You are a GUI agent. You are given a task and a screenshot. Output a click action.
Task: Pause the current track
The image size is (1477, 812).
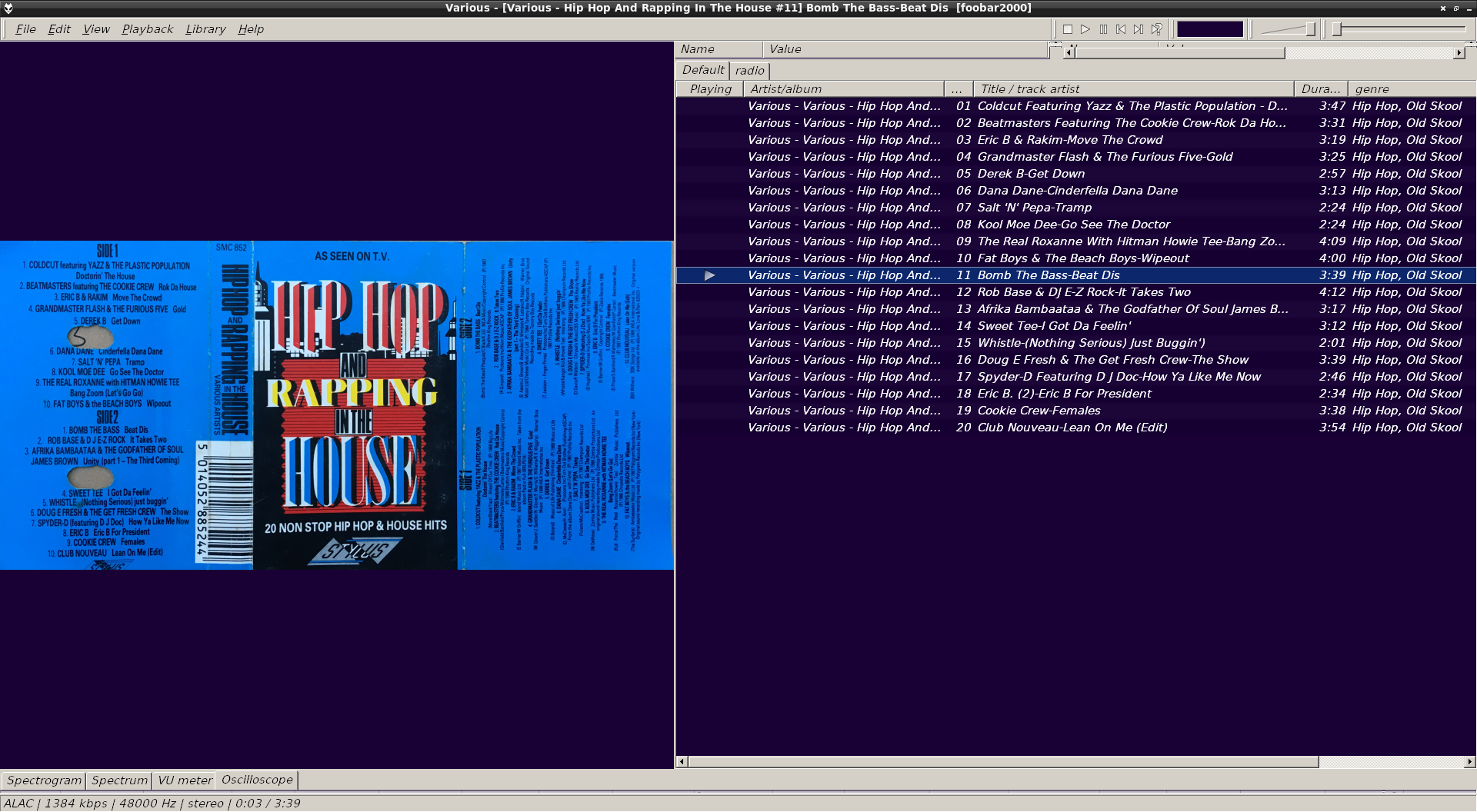(x=1103, y=29)
